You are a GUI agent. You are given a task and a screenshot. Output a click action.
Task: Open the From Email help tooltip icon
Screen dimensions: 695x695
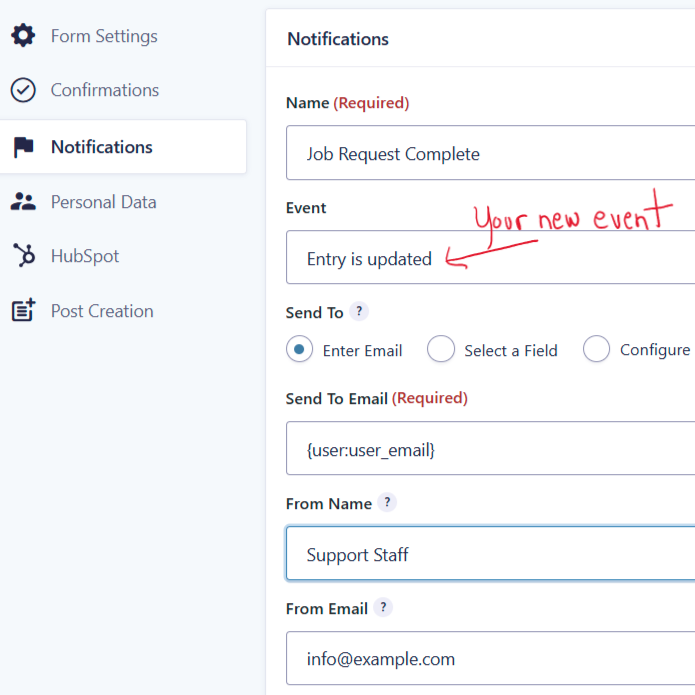pyautogui.click(x=383, y=608)
